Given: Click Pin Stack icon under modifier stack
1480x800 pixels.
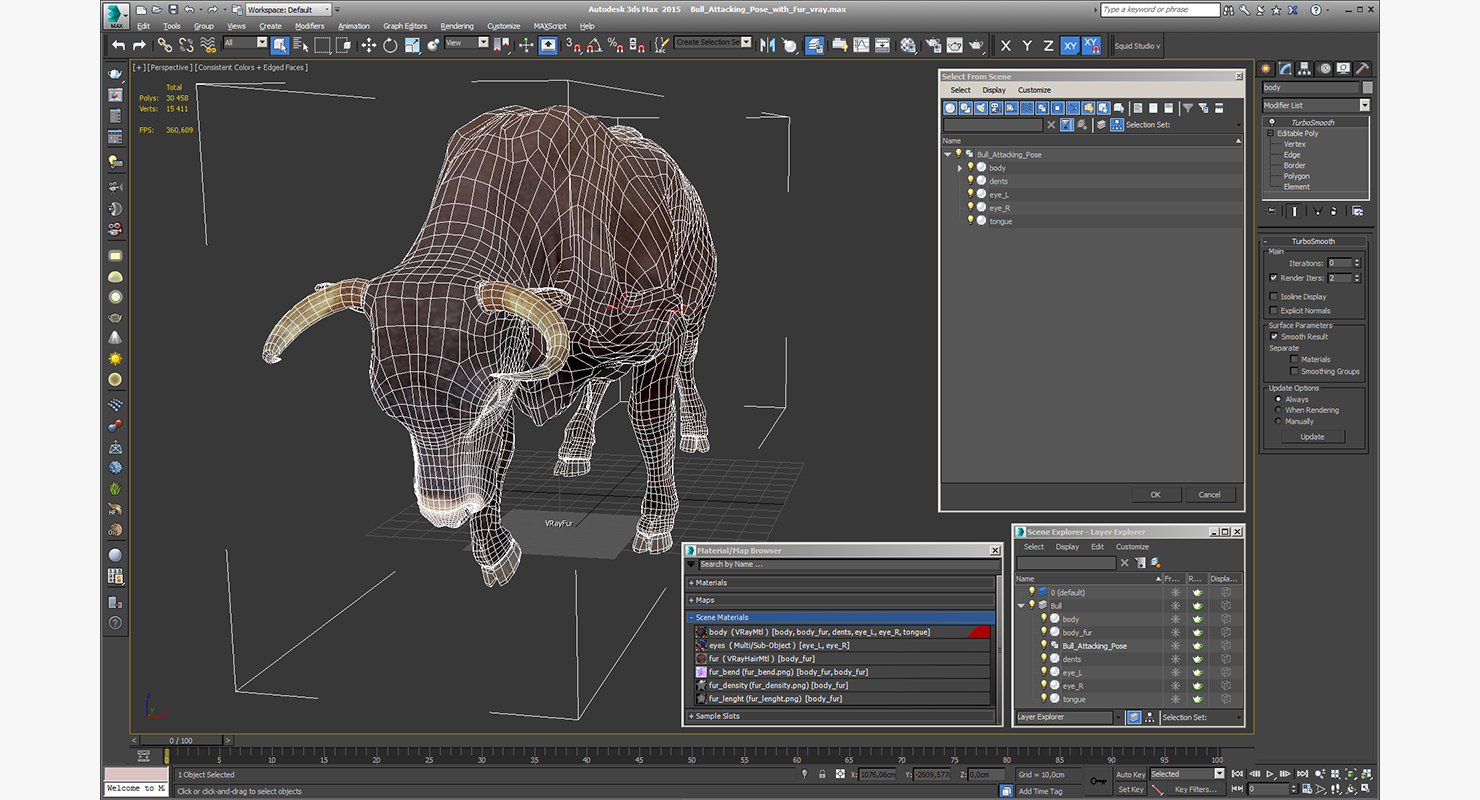Looking at the screenshot, I should [x=1271, y=211].
